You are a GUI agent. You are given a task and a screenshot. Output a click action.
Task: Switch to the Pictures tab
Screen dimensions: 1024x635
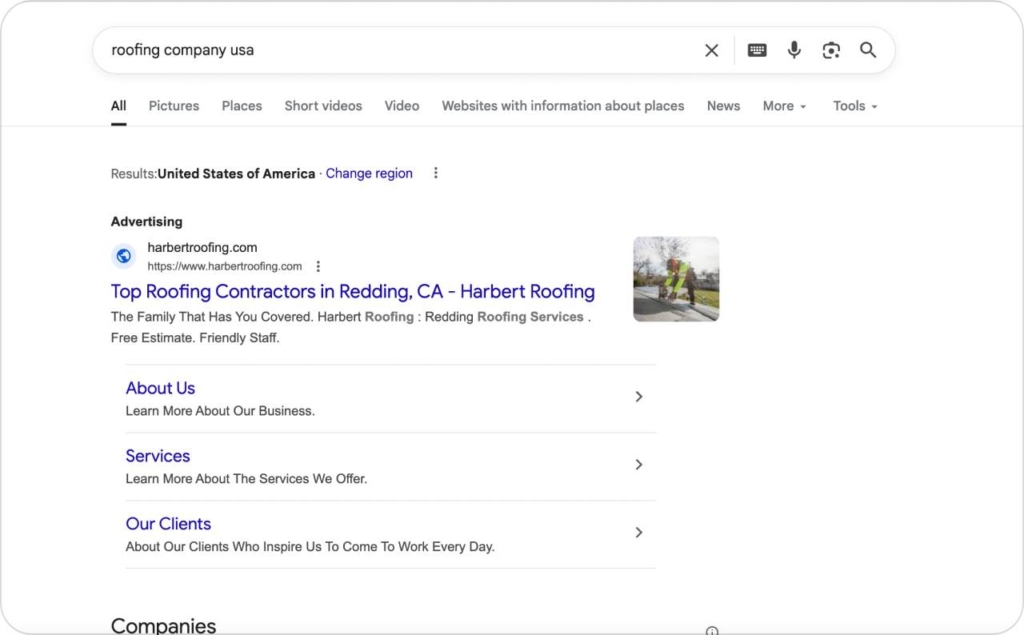point(173,105)
